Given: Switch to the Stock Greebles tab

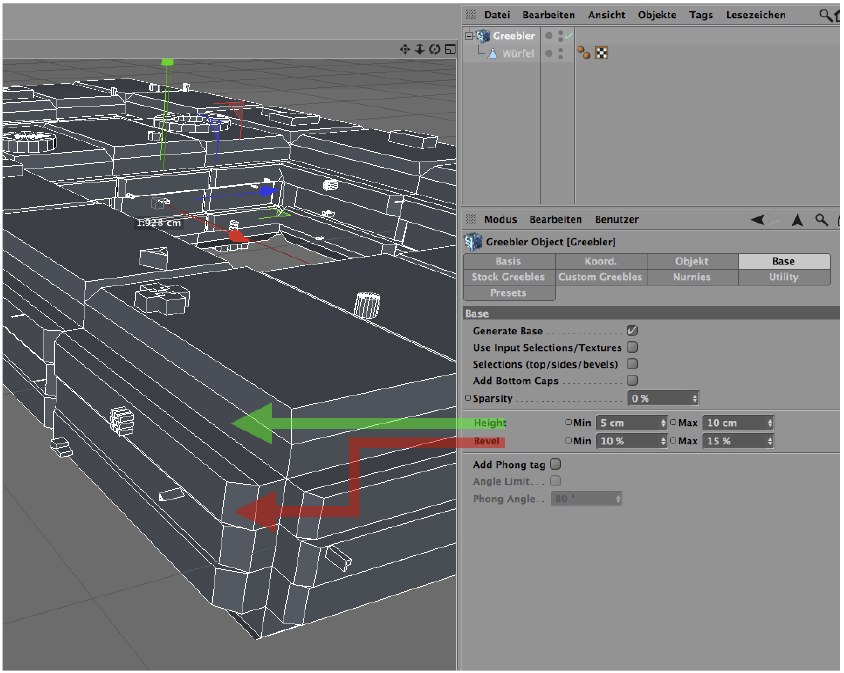Looking at the screenshot, I should 509,277.
